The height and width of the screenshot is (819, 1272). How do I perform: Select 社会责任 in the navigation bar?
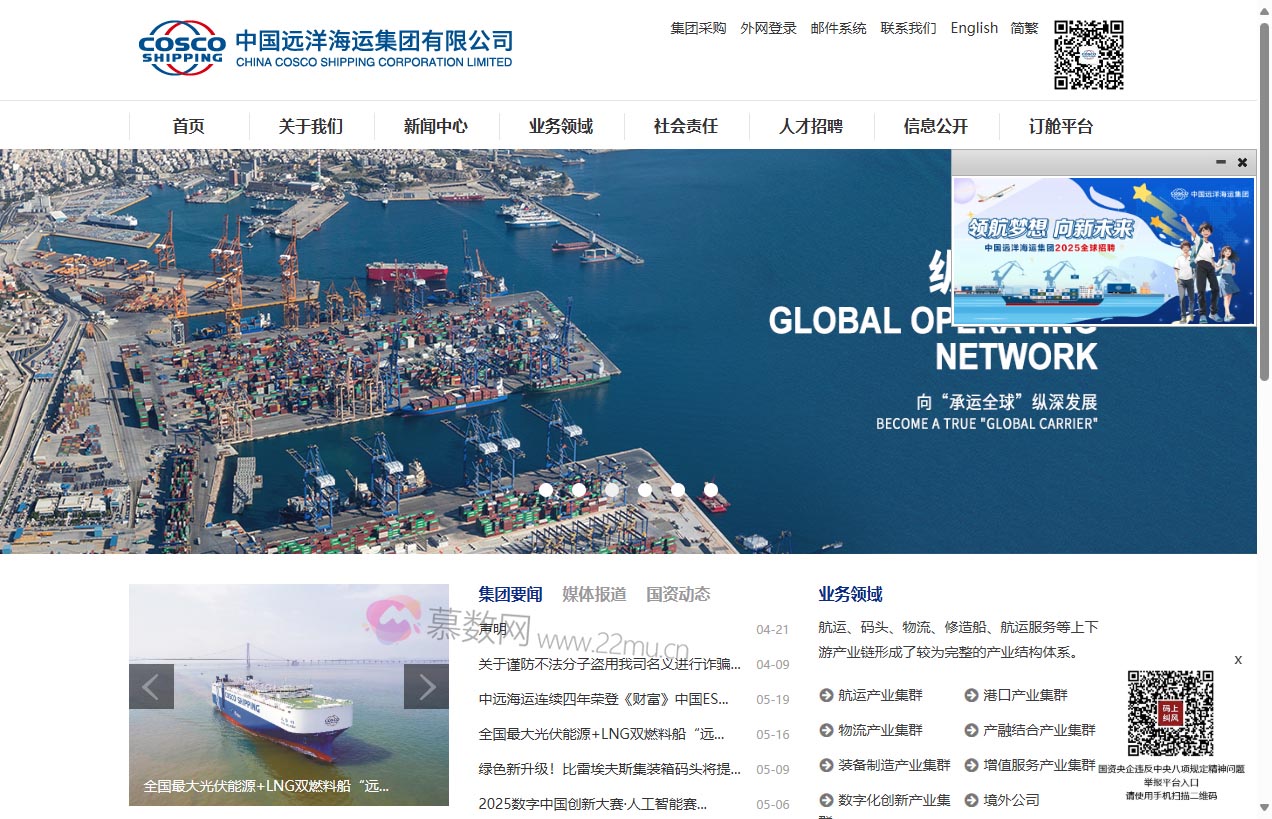[x=684, y=126]
